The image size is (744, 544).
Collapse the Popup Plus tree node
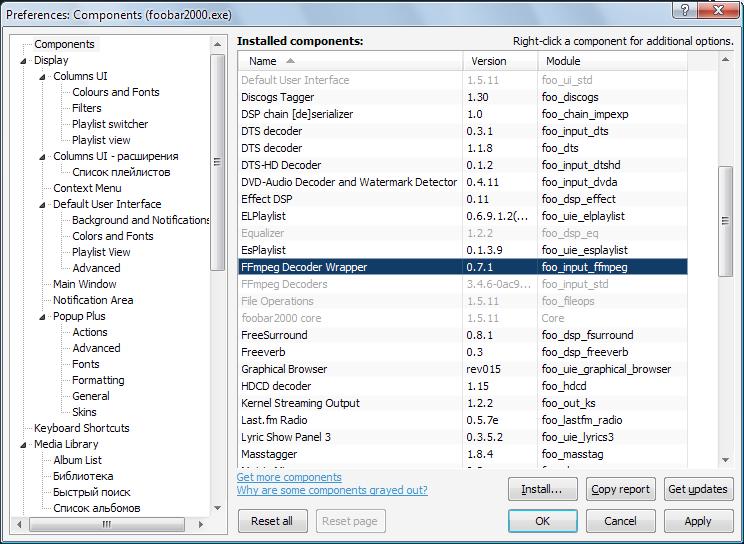click(x=43, y=316)
